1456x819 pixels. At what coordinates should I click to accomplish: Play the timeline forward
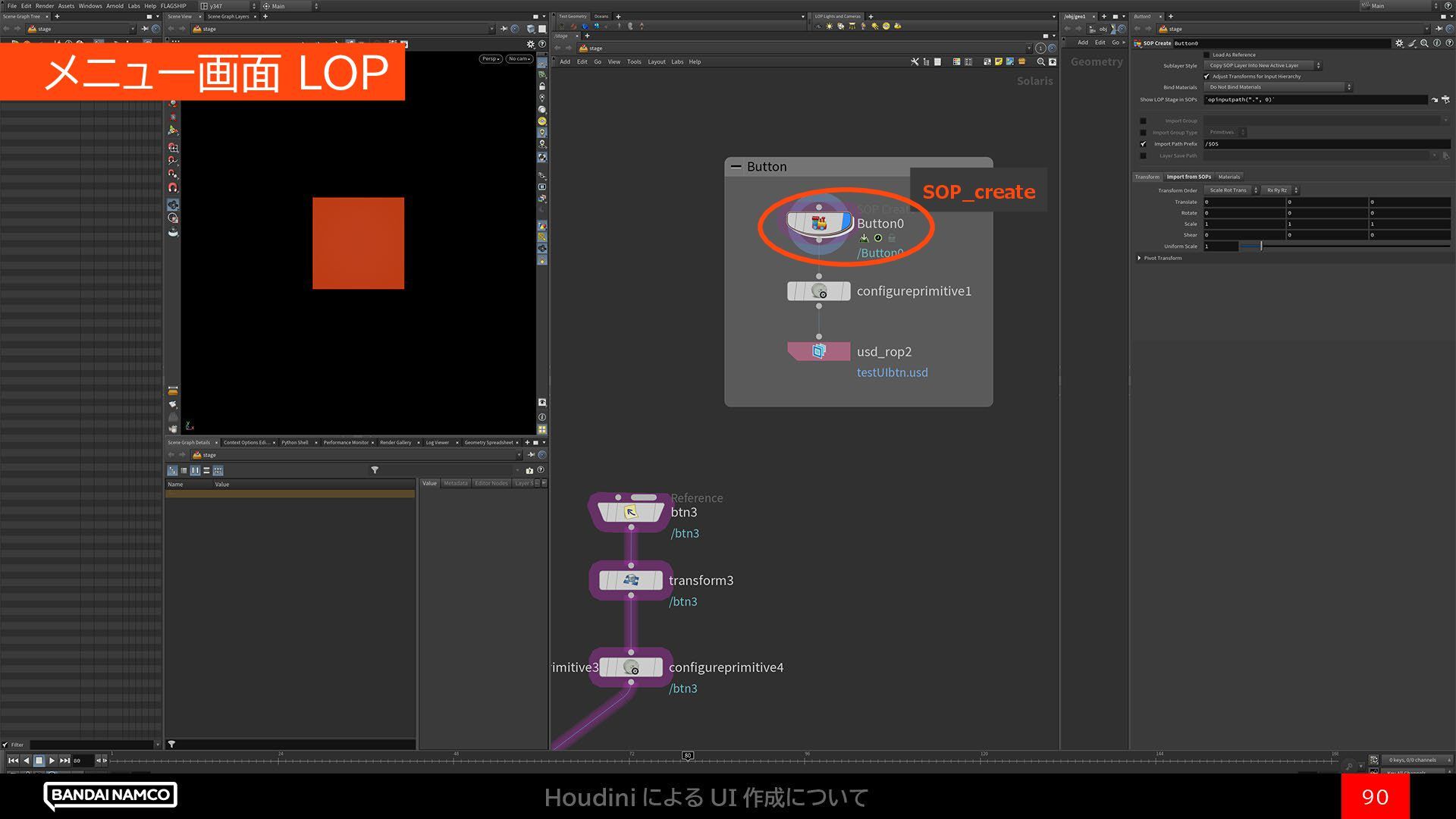pyautogui.click(x=52, y=760)
